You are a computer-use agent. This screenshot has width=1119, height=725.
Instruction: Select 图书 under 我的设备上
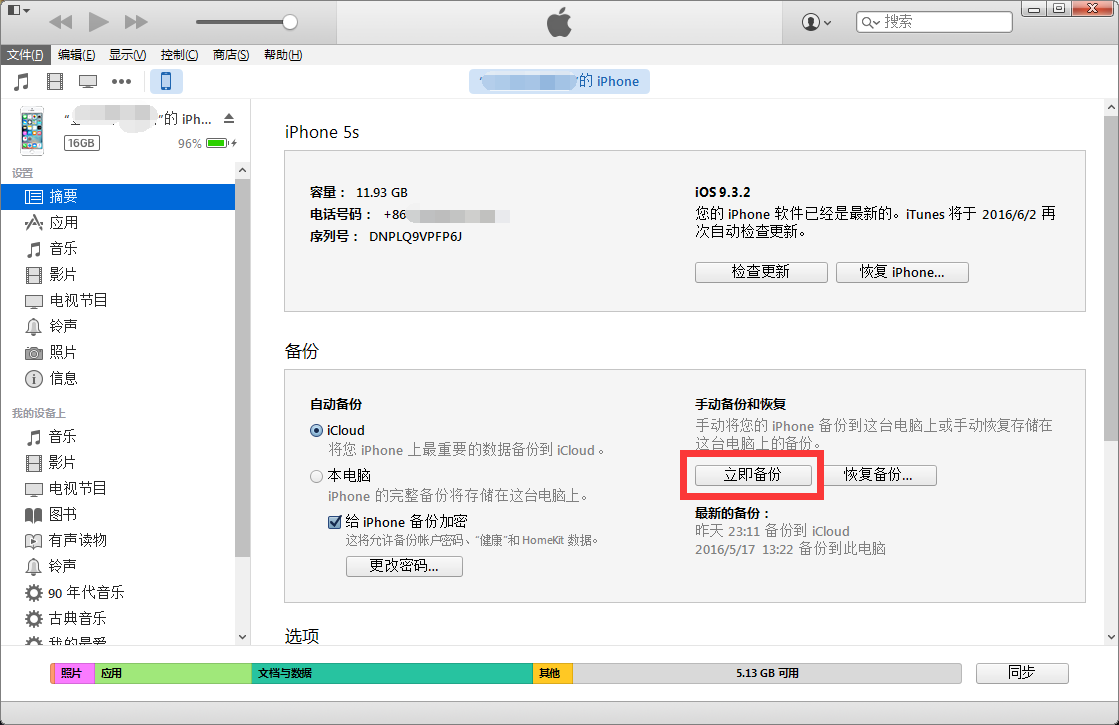118,514
